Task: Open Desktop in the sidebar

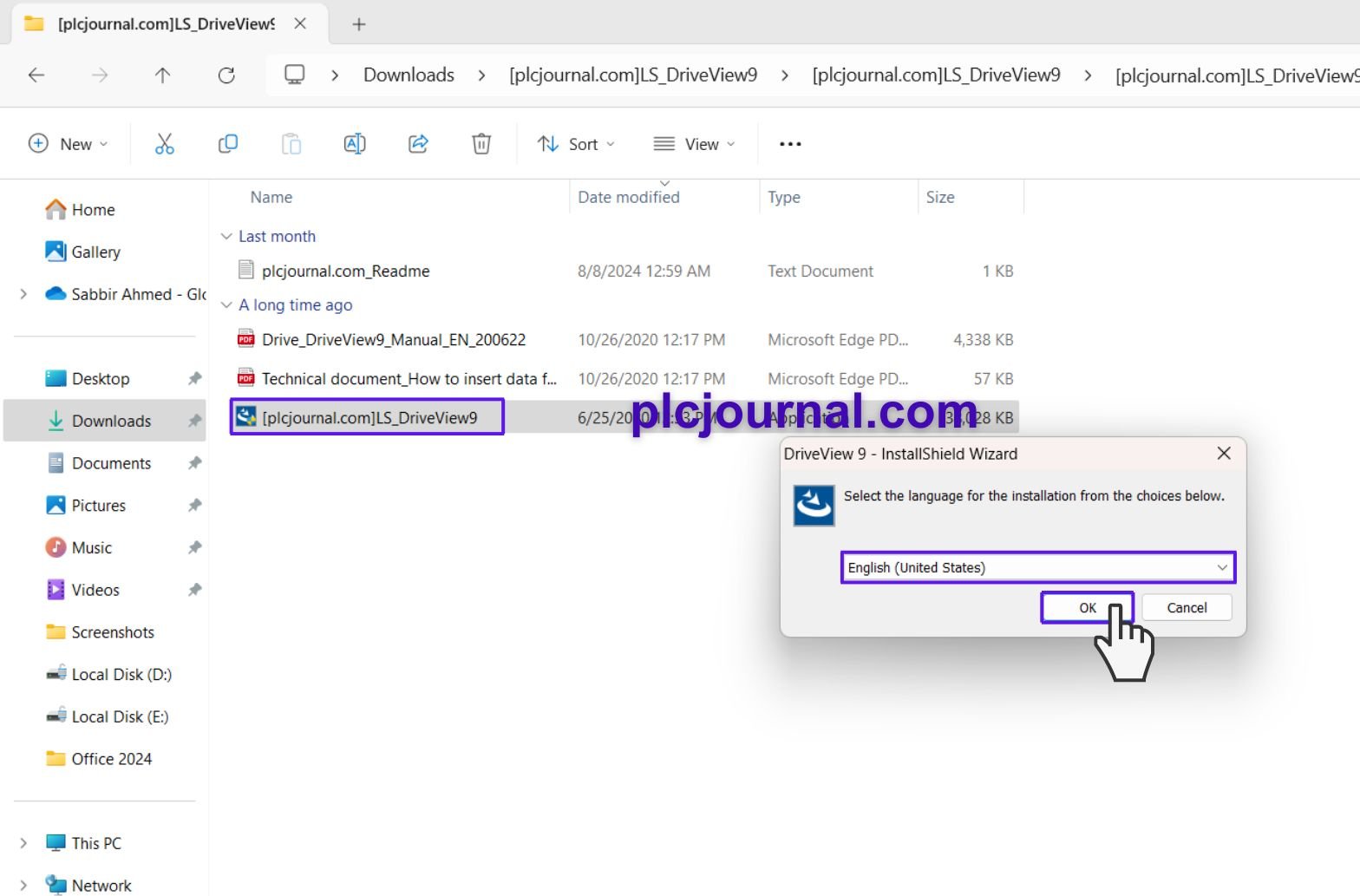Action: pos(87,379)
